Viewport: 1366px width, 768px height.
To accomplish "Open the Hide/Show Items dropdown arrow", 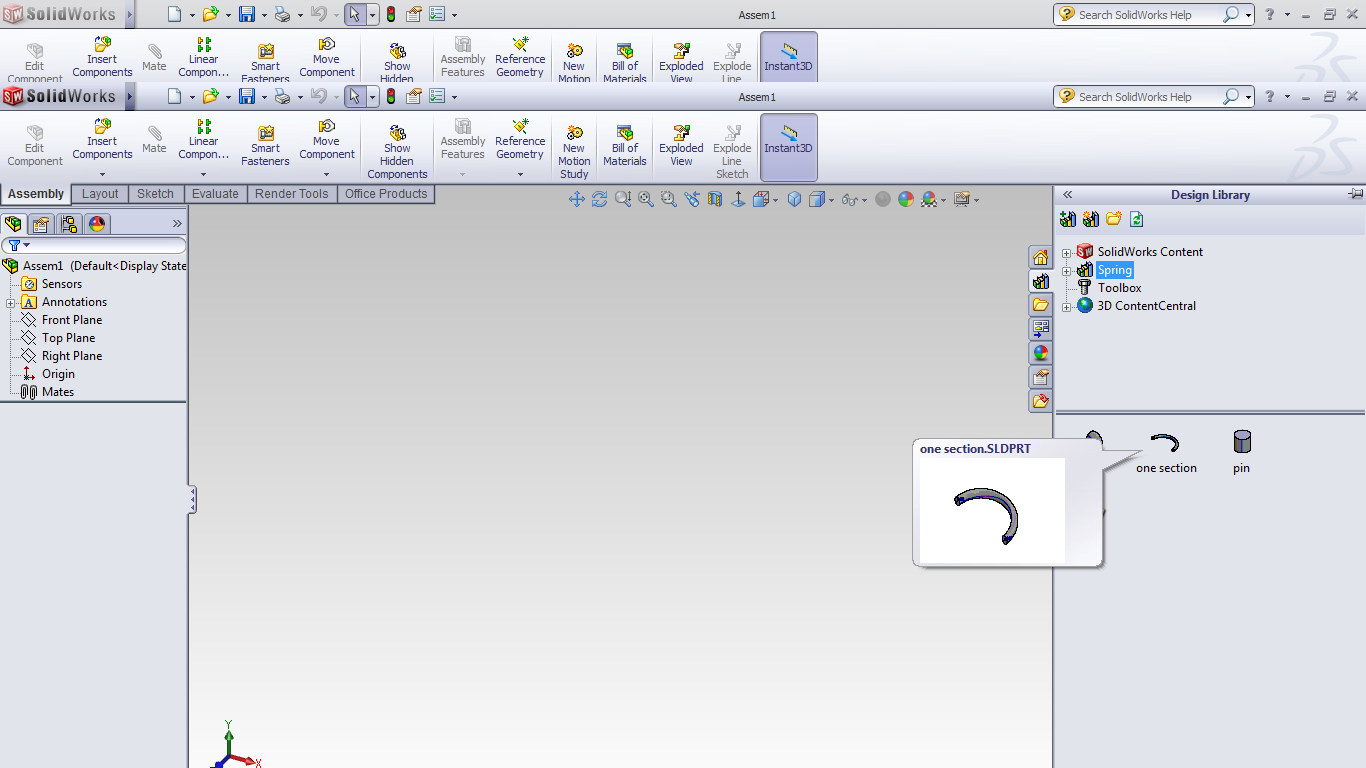I will (x=864, y=200).
